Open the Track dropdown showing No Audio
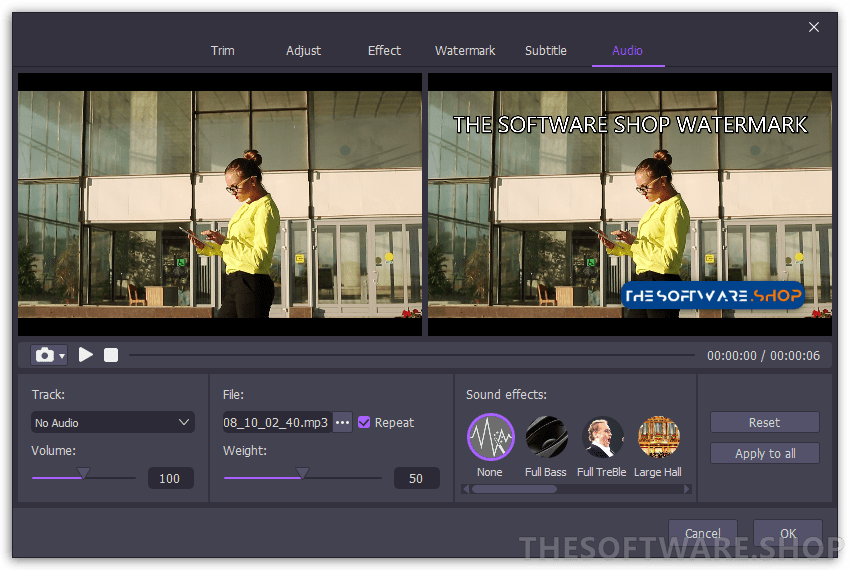The image size is (850, 570). tap(113, 422)
